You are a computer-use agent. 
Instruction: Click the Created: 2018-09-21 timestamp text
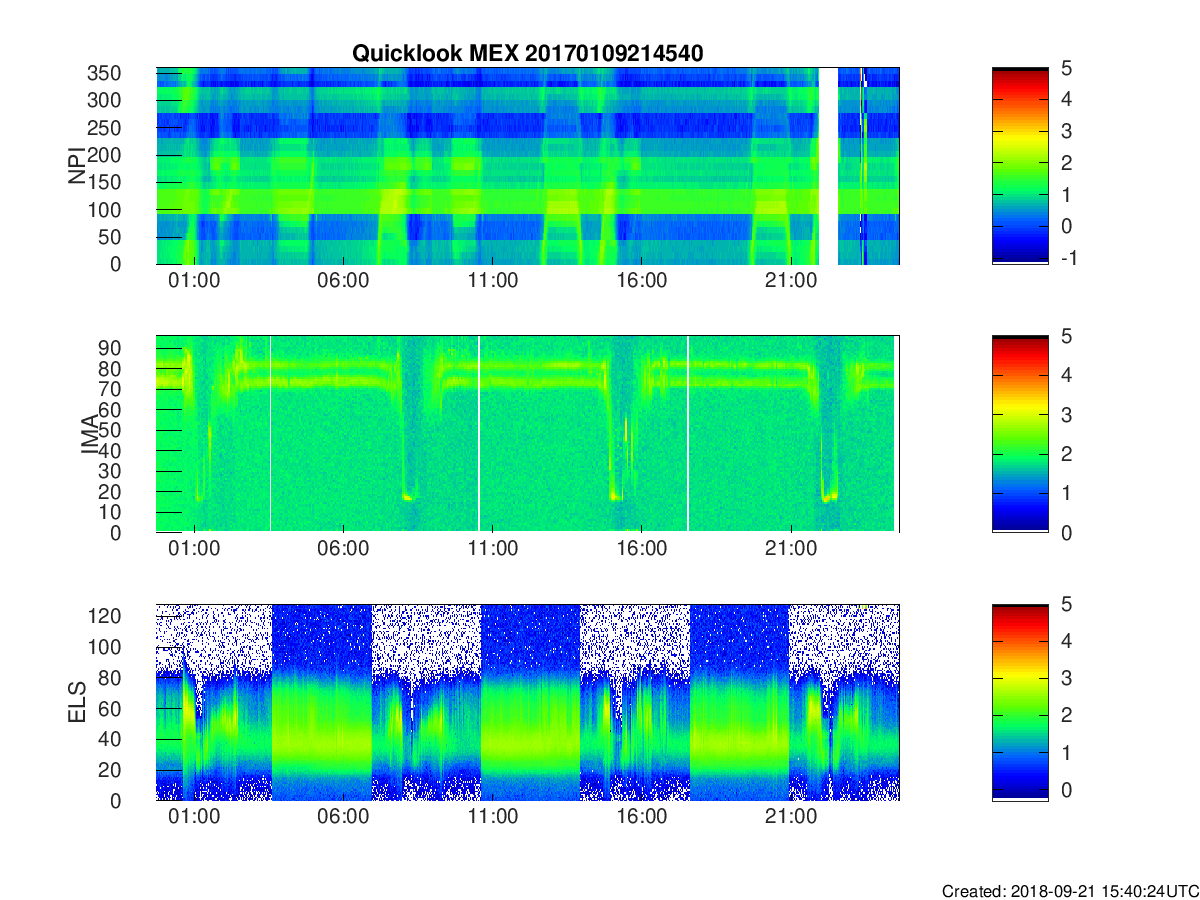click(x=1069, y=891)
